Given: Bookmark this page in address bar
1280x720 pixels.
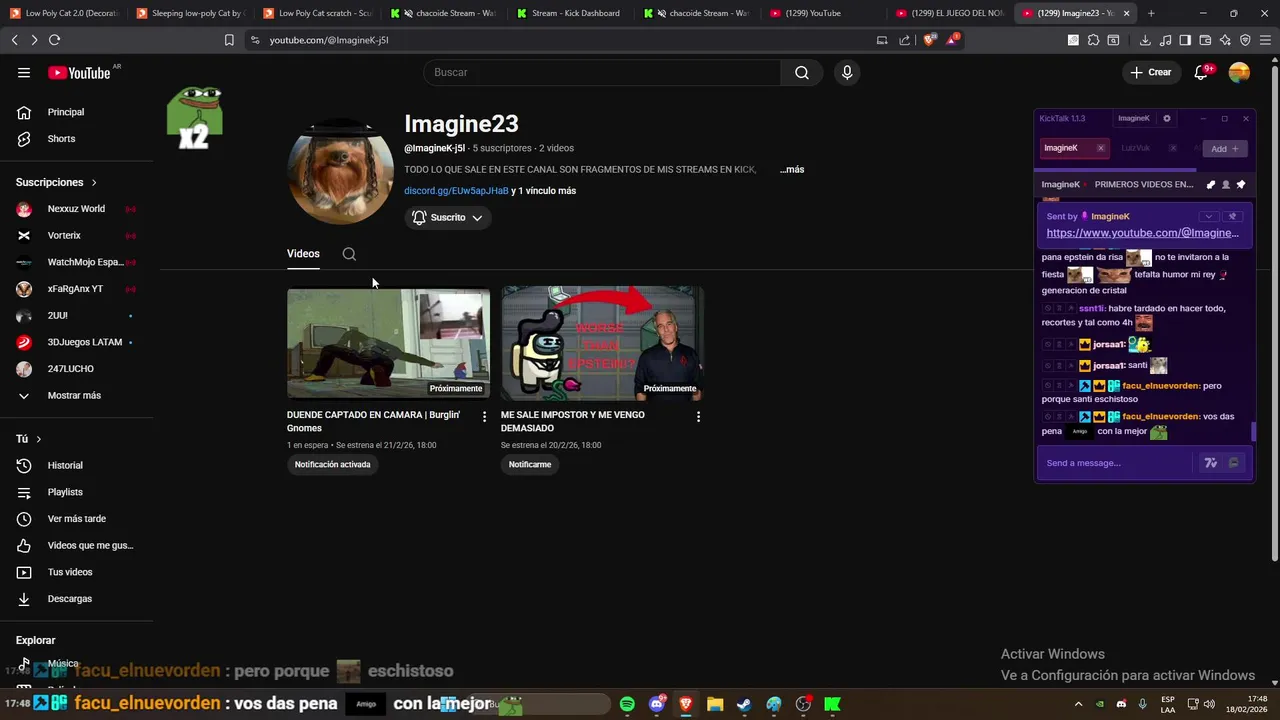Looking at the screenshot, I should (x=229, y=40).
